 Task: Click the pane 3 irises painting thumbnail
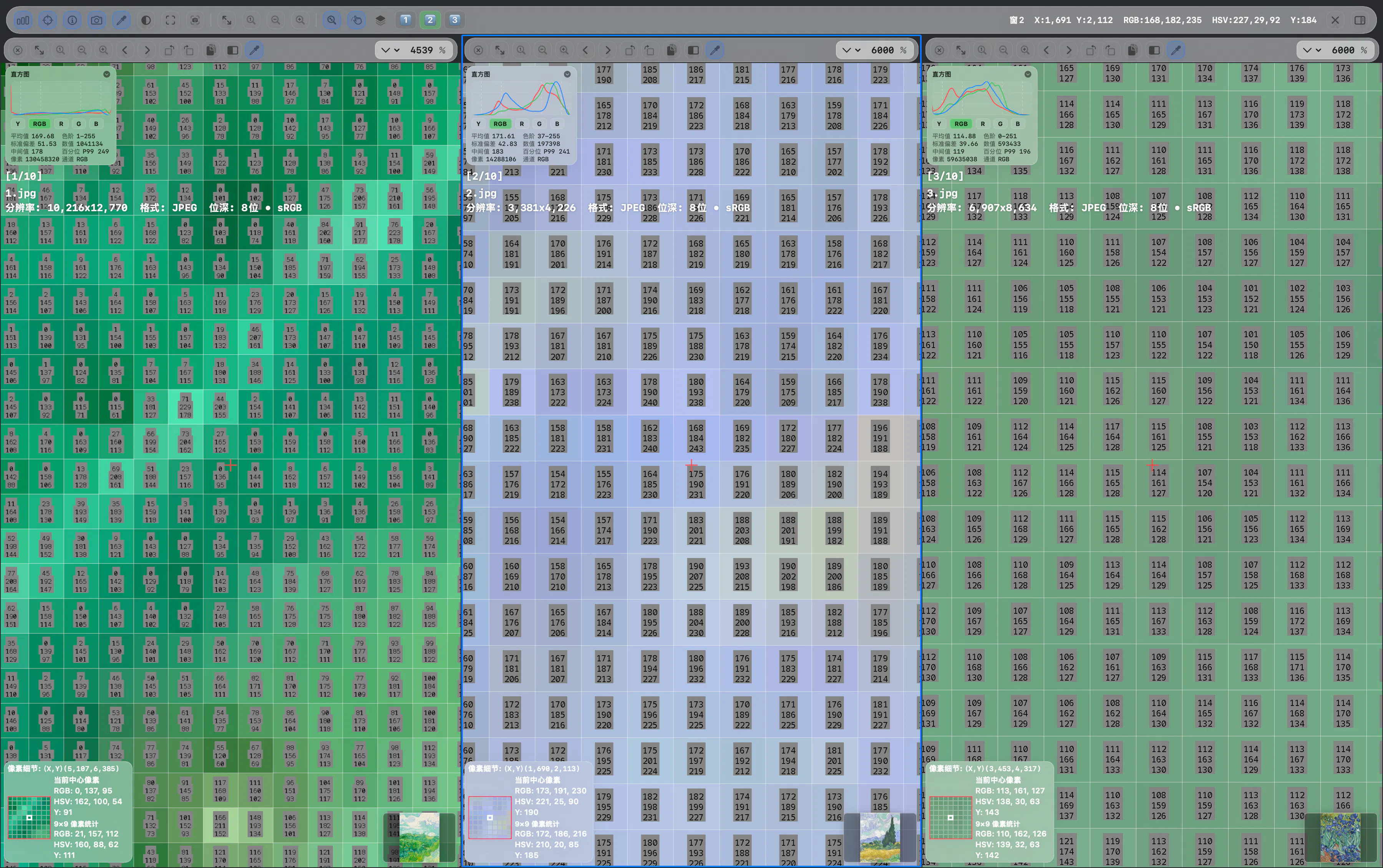click(x=1340, y=837)
